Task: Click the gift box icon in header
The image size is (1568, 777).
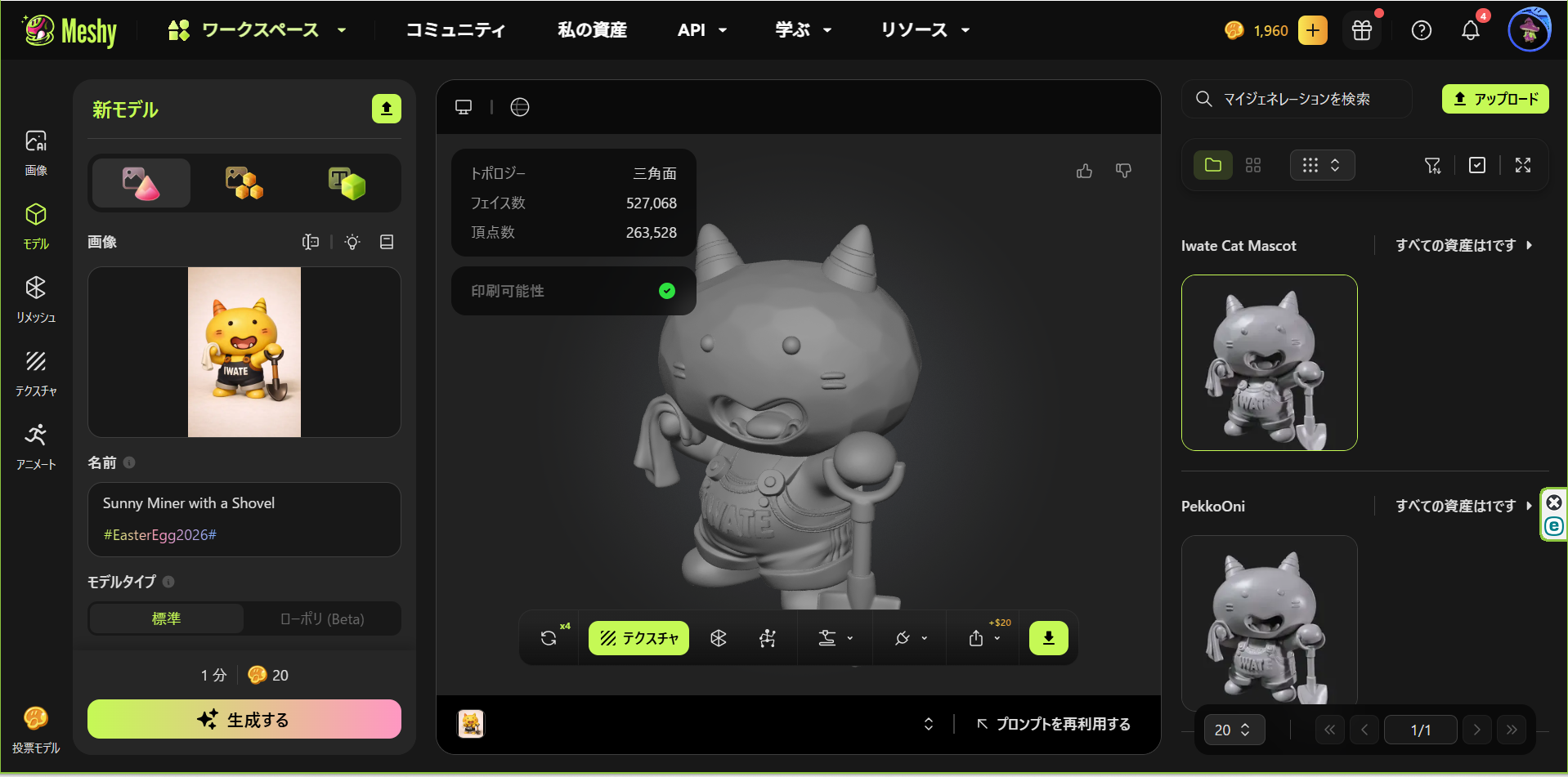Action: click(x=1362, y=31)
